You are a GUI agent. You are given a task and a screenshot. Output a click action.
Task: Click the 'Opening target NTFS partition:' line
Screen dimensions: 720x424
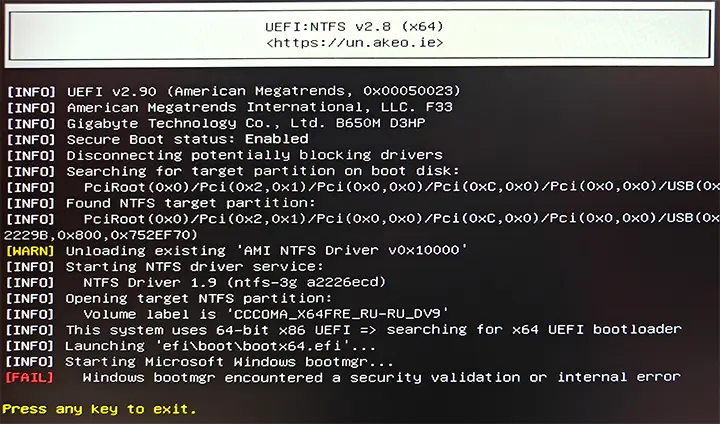198,298
